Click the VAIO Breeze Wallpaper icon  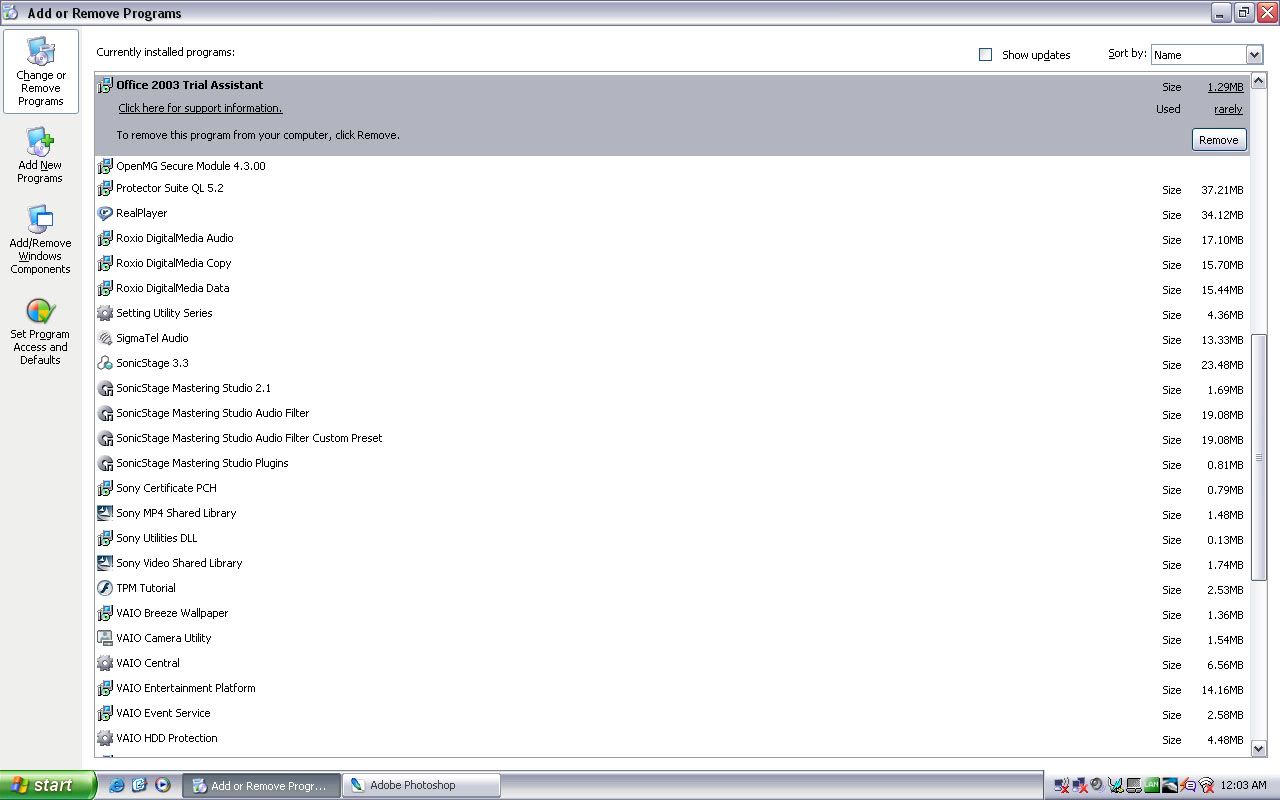coord(105,613)
